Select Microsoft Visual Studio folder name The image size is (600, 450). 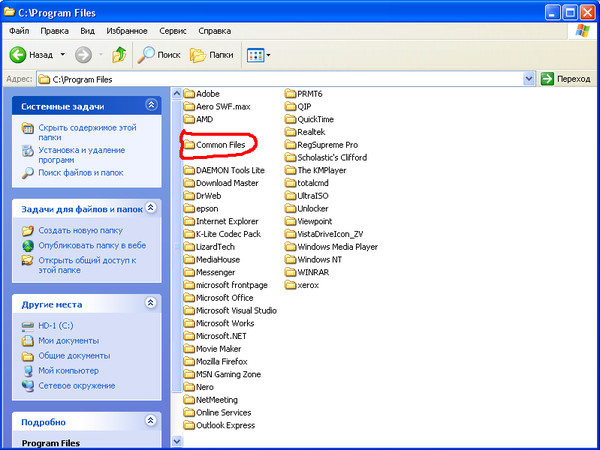coord(236,310)
